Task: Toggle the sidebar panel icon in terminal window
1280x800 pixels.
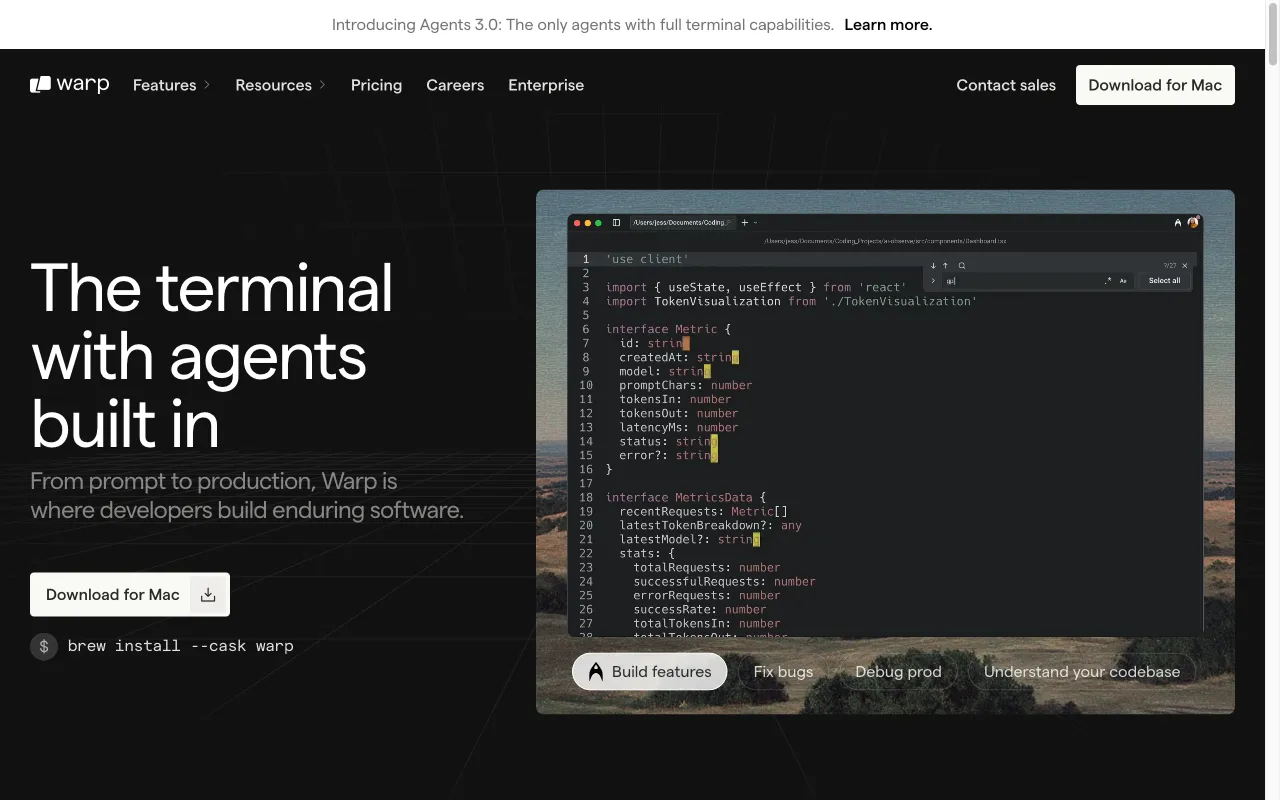Action: click(616, 223)
